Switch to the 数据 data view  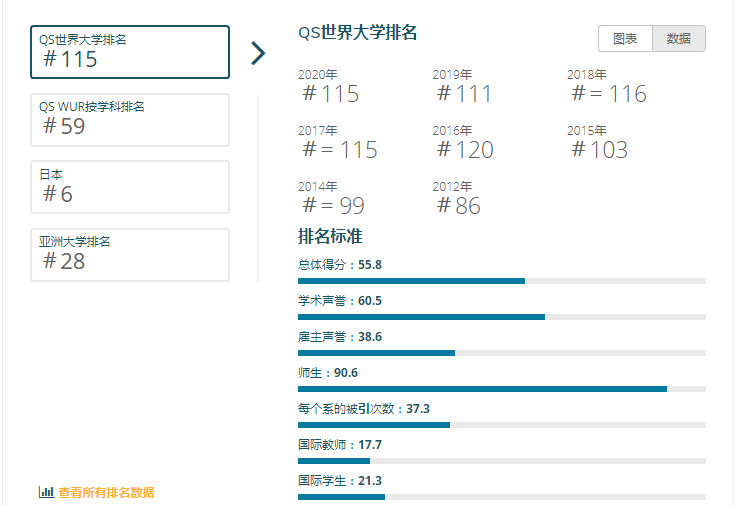[678, 38]
